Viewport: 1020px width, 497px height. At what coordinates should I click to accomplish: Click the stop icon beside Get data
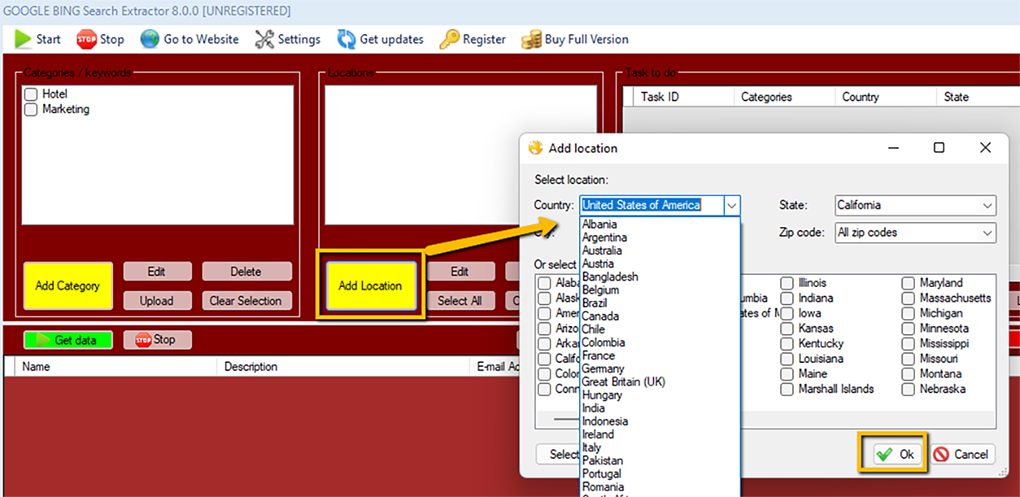click(143, 340)
